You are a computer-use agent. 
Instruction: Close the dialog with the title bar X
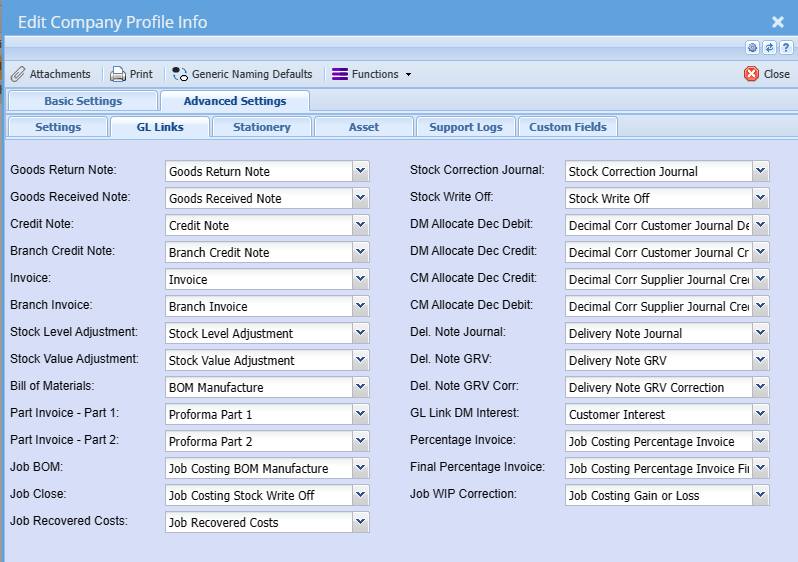[778, 21]
